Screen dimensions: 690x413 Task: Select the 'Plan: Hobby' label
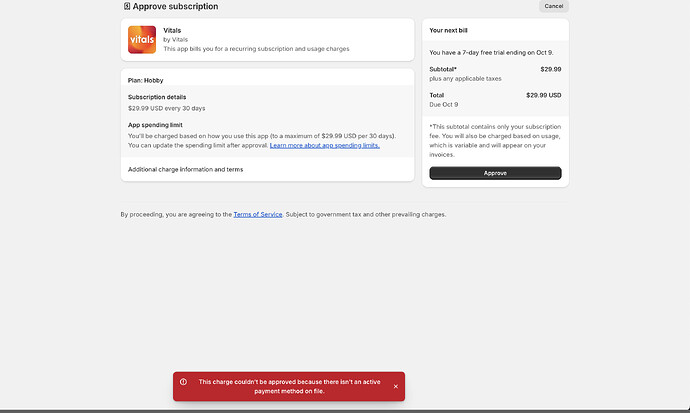click(146, 80)
